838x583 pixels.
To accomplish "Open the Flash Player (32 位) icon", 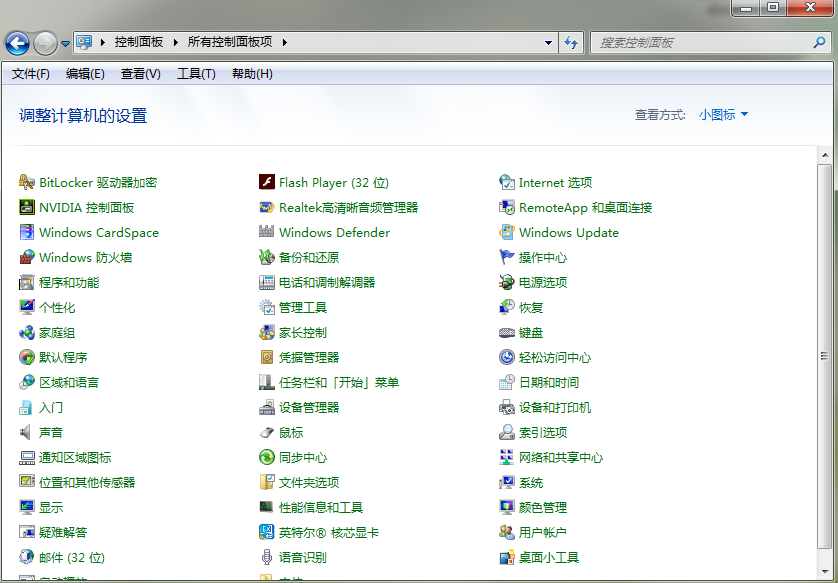I will (267, 182).
